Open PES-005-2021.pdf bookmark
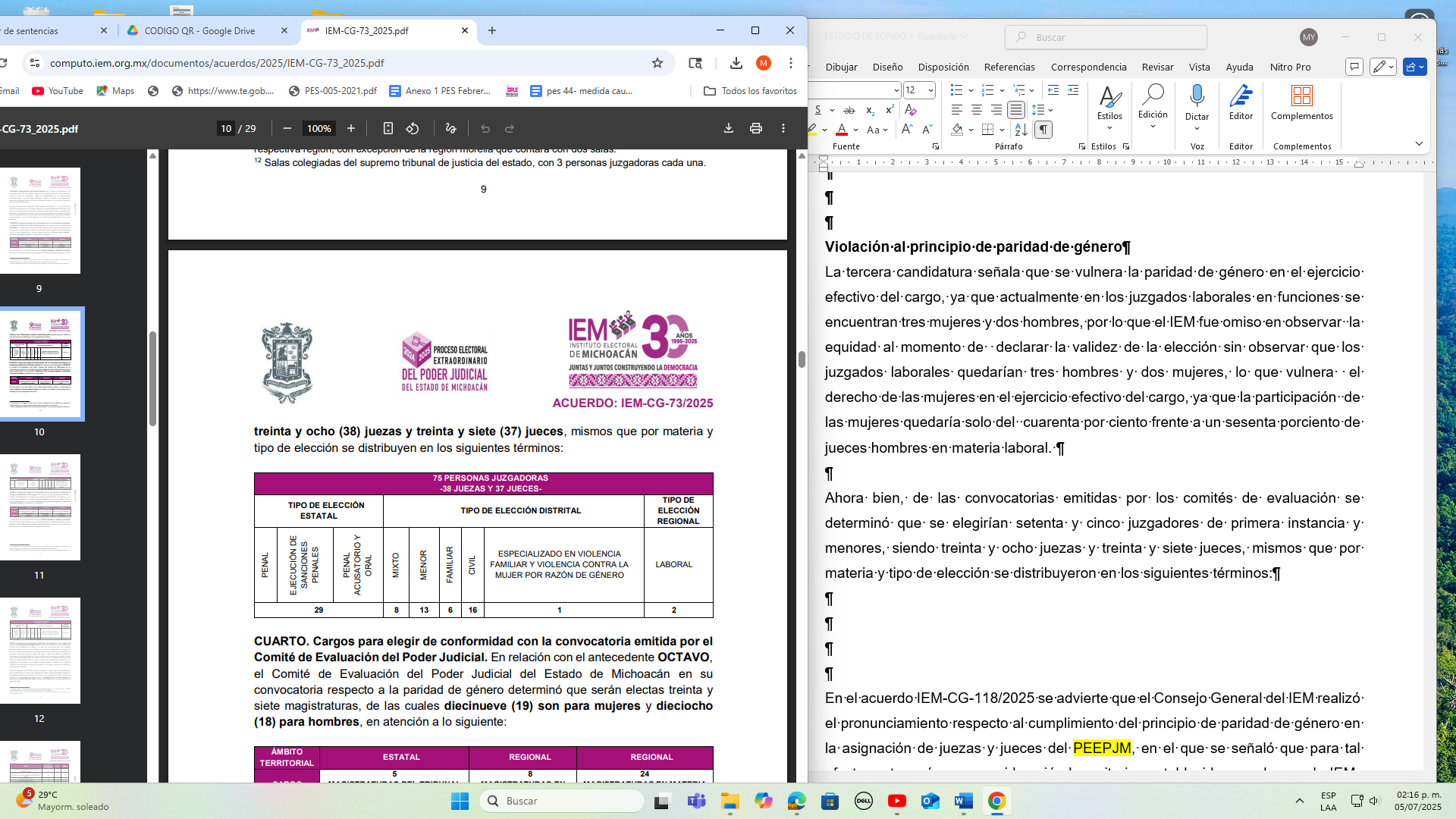1456x819 pixels. tap(332, 91)
